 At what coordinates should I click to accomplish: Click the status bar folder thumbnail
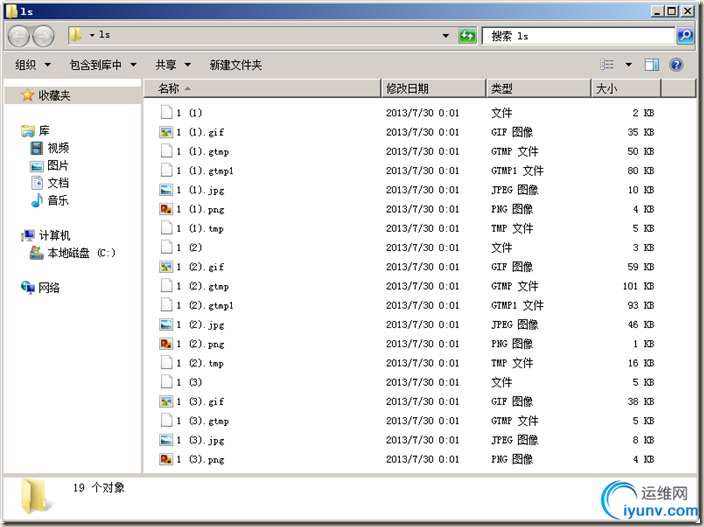pos(35,496)
